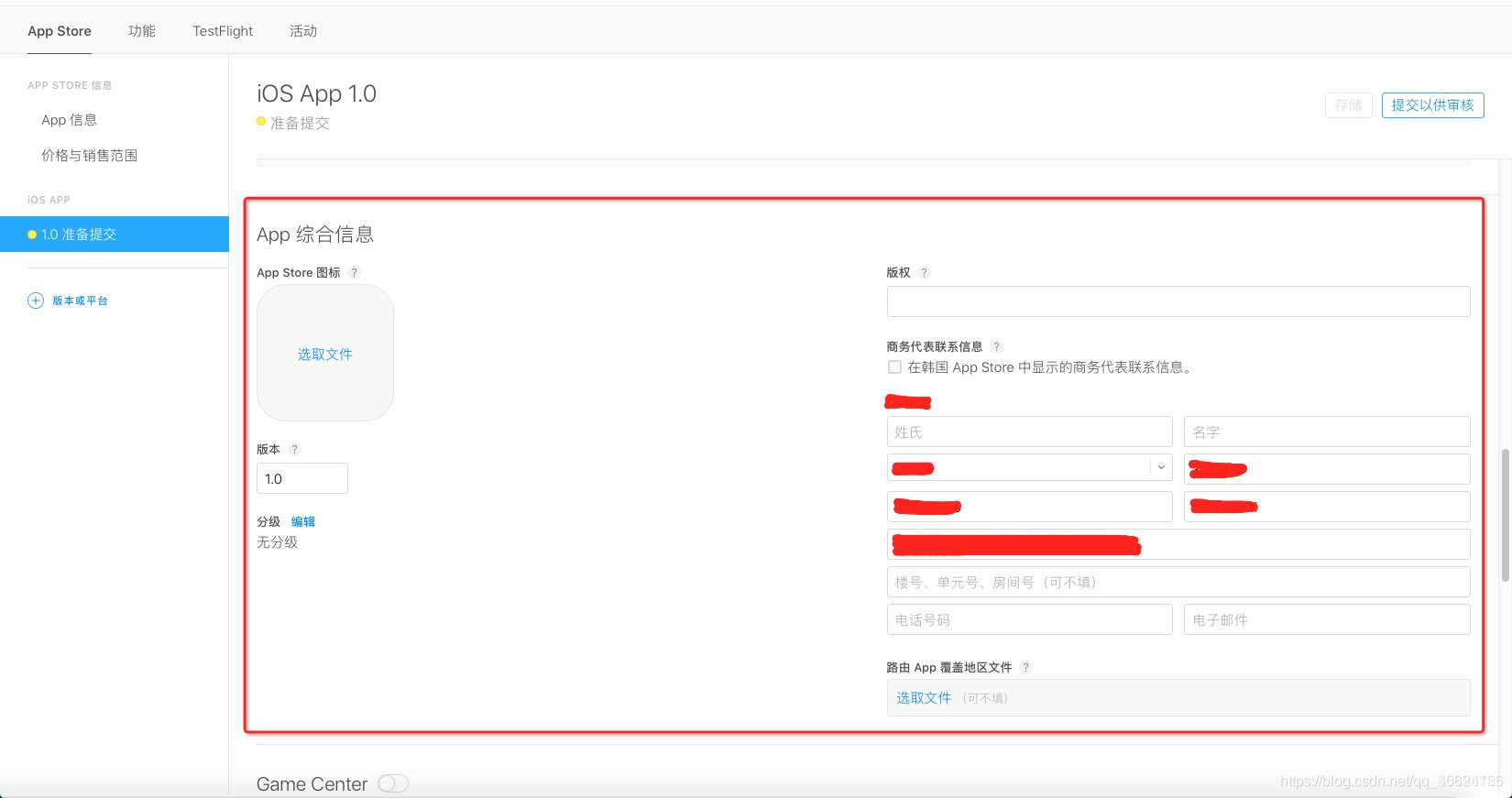Click help icon next to 版本 label
This screenshot has height=798, width=1512.
pos(294,449)
